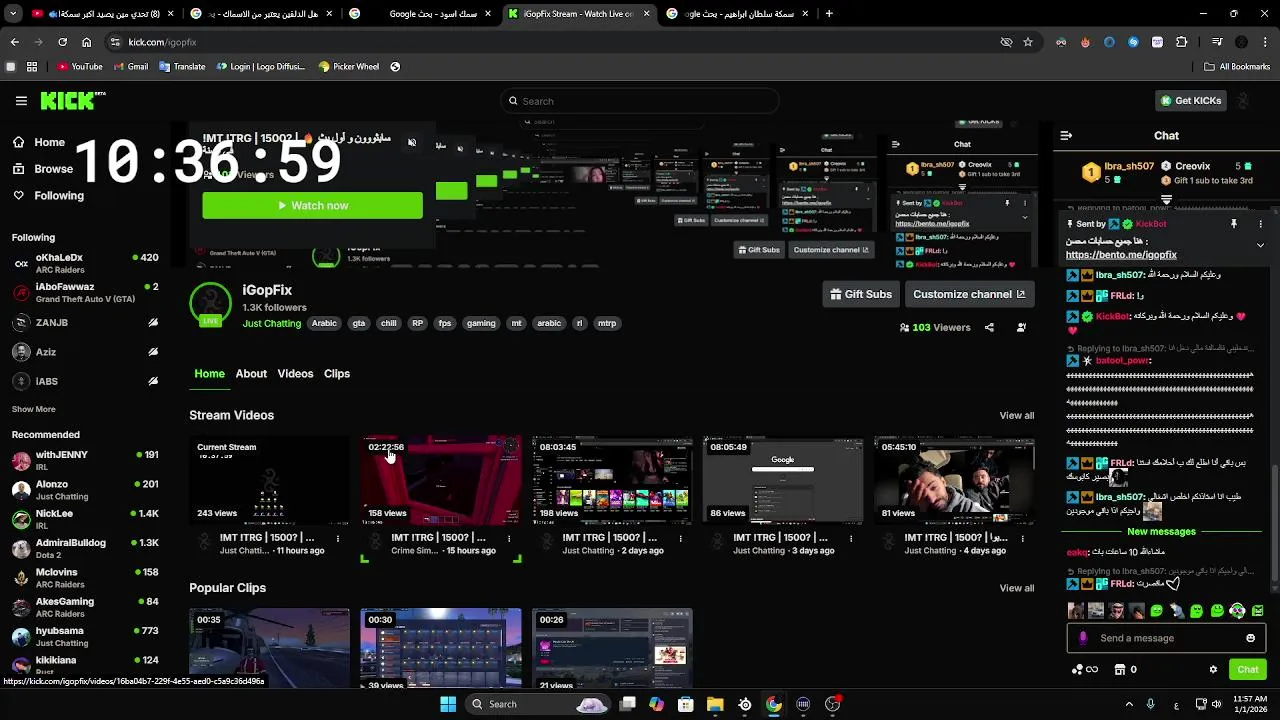Click the user-check icon beside share
This screenshot has height=720, width=1280.
1021,327
